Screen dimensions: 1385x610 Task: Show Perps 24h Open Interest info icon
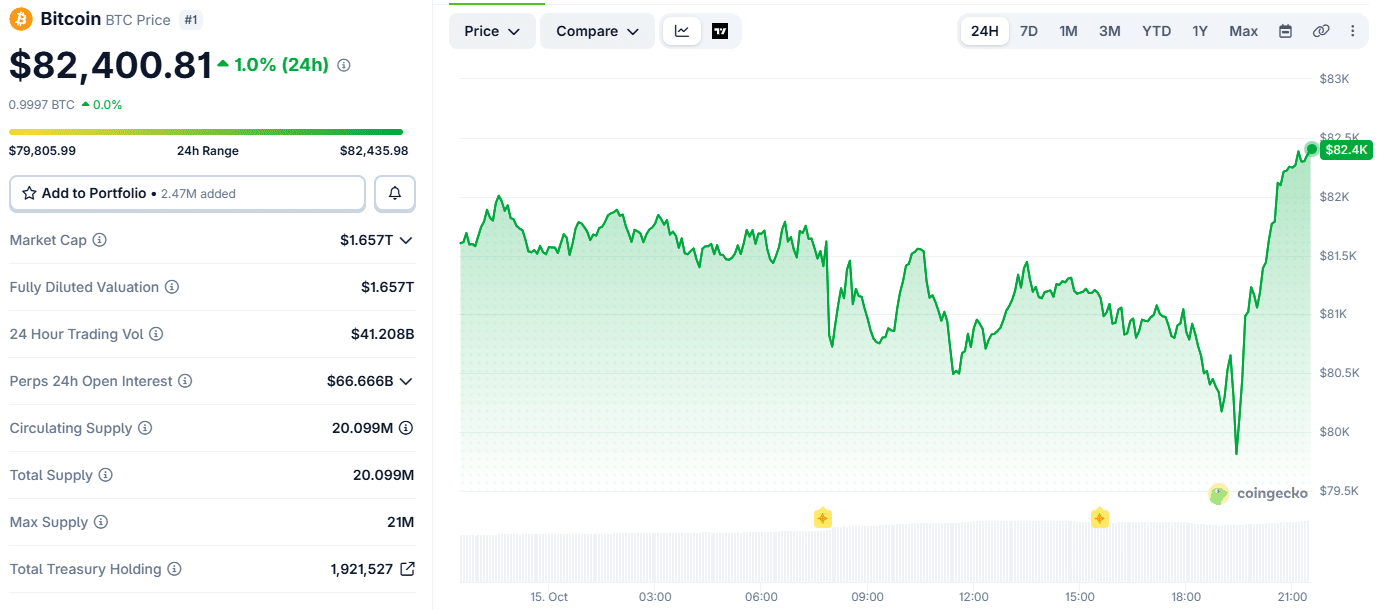point(185,381)
